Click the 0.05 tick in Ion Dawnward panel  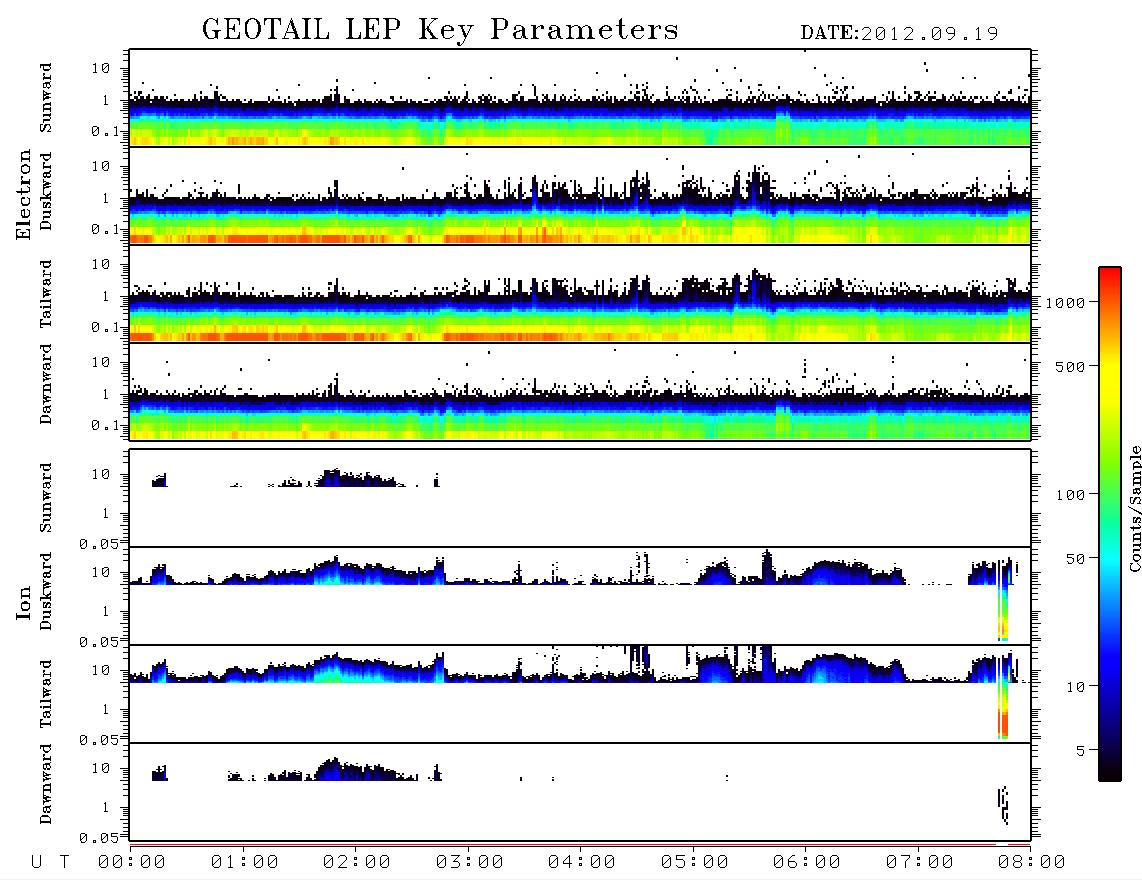click(x=98, y=838)
